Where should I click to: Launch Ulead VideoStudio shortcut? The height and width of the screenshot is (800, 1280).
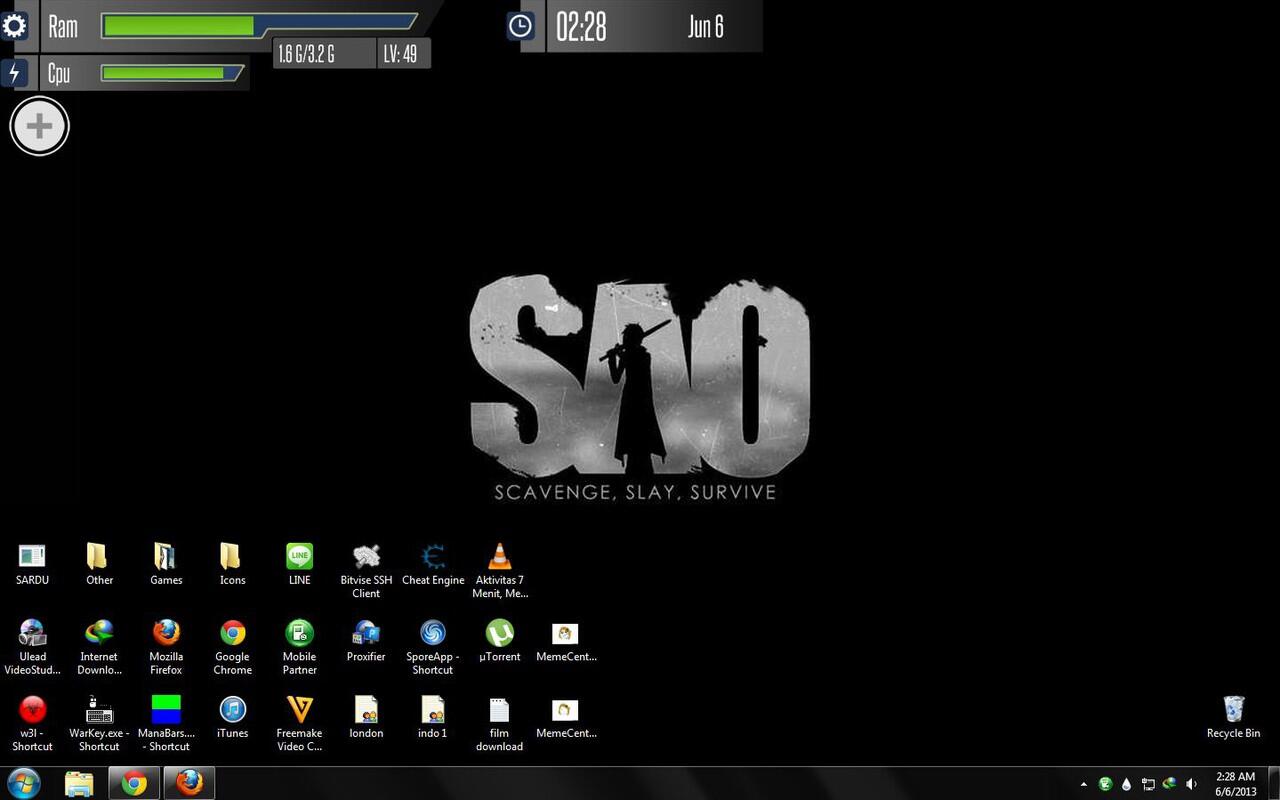point(32,647)
